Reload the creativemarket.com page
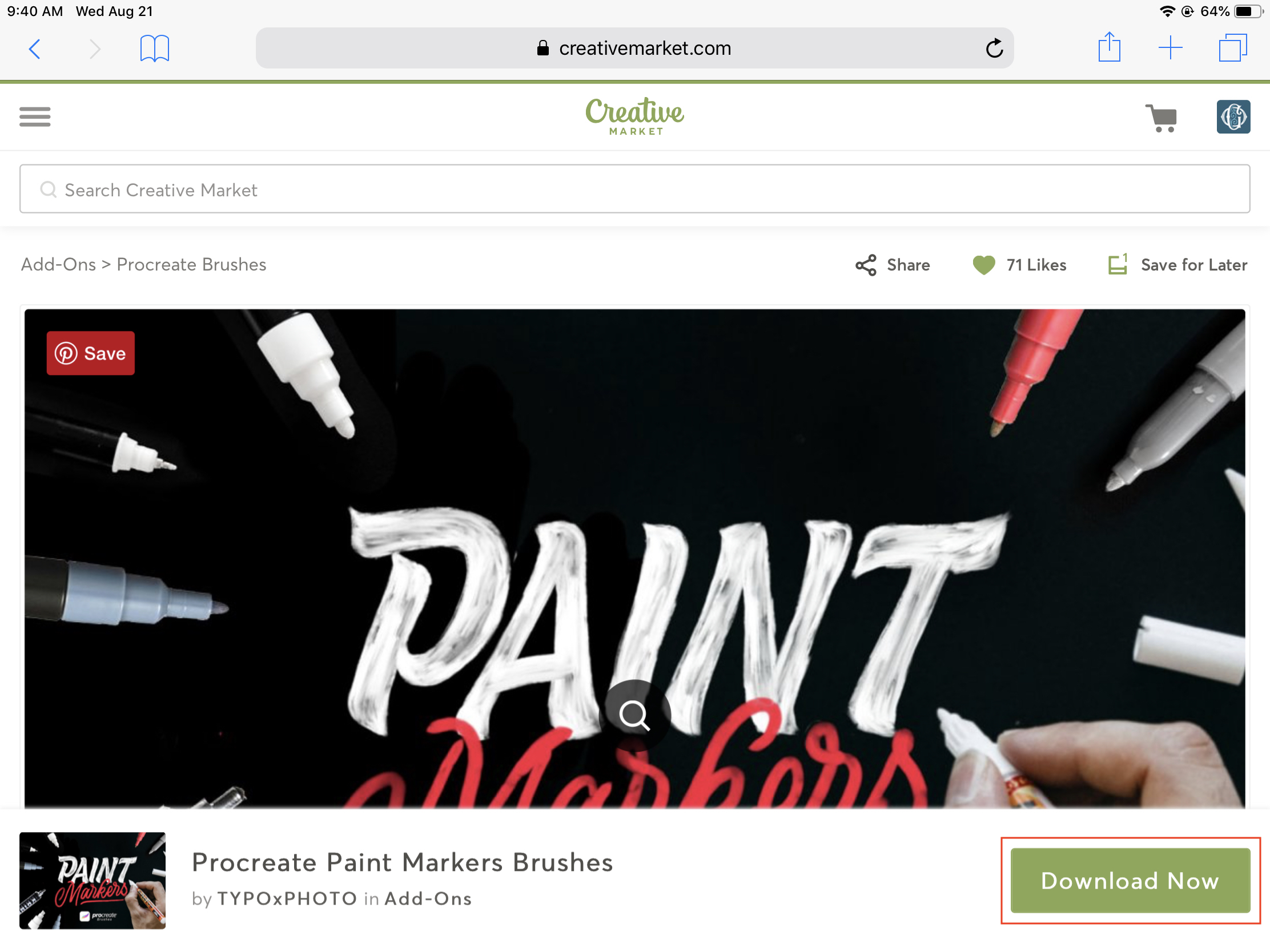The height and width of the screenshot is (952, 1270). (994, 48)
